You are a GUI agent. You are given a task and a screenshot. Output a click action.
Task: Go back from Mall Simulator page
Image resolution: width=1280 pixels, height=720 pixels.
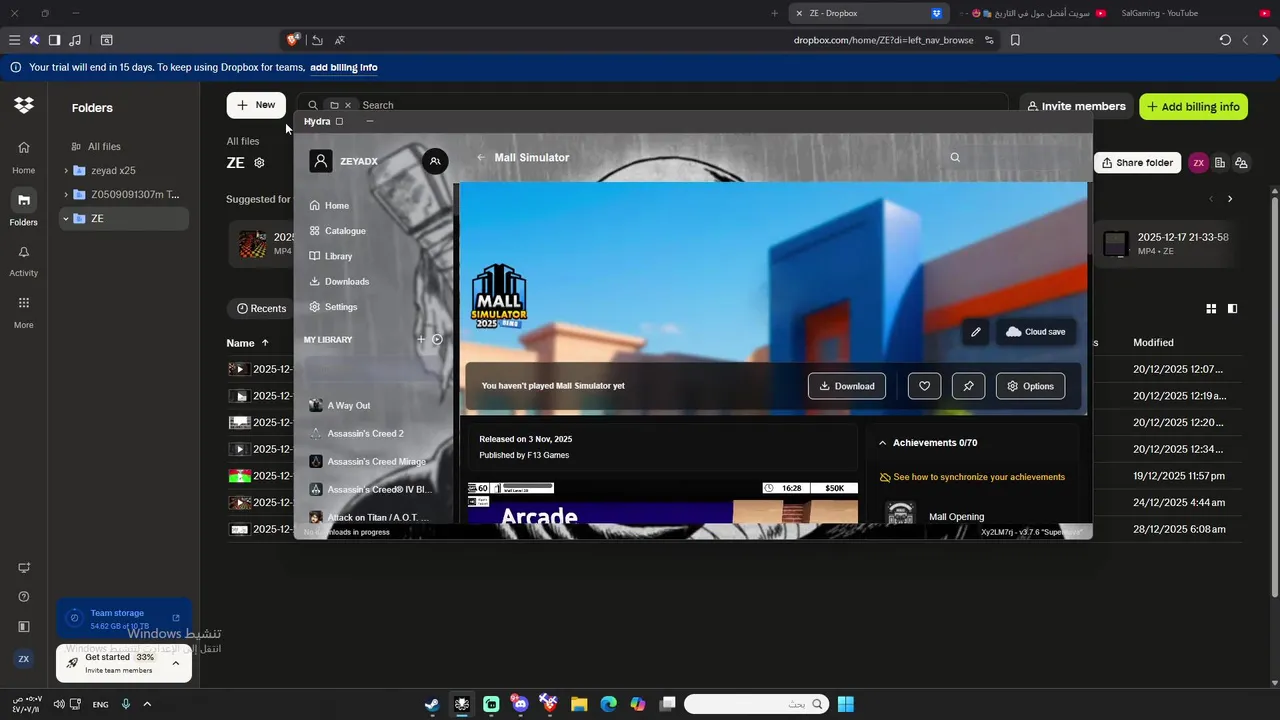coord(481,157)
